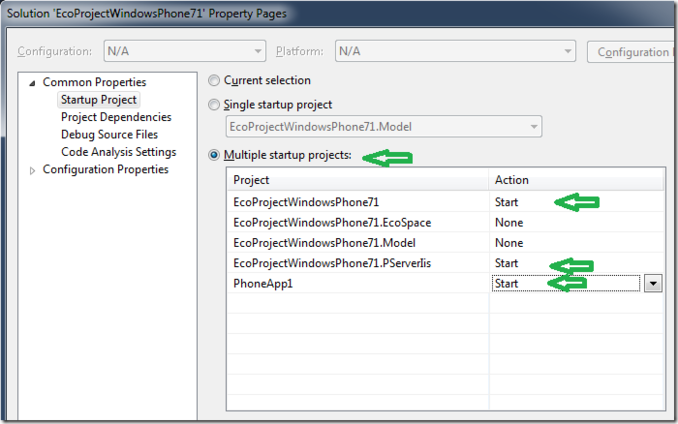The image size is (678, 424).
Task: Select Startup Project in the tree
Action: pyautogui.click(x=99, y=100)
